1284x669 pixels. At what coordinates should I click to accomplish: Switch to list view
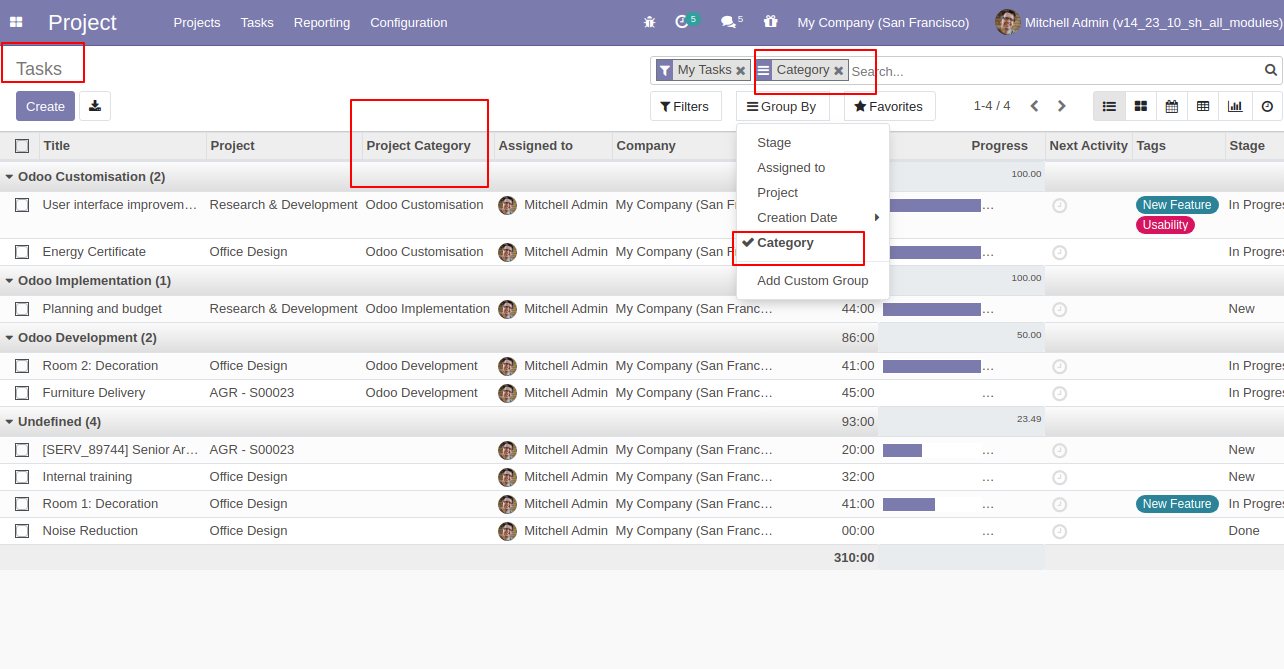coord(1109,106)
